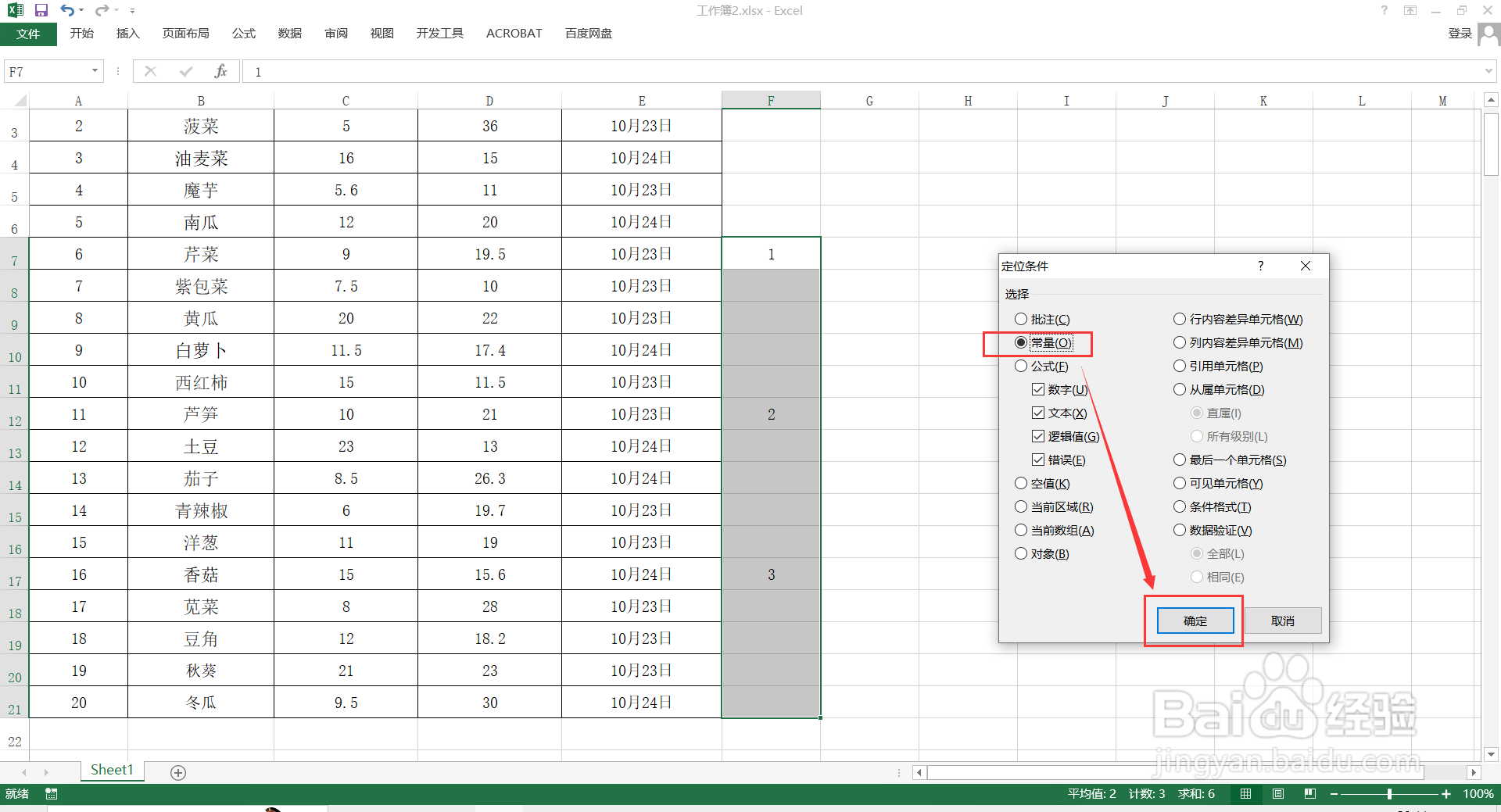Switch to the 插入 ribbon tab
Screen dimensions: 1501x812
coord(127,33)
